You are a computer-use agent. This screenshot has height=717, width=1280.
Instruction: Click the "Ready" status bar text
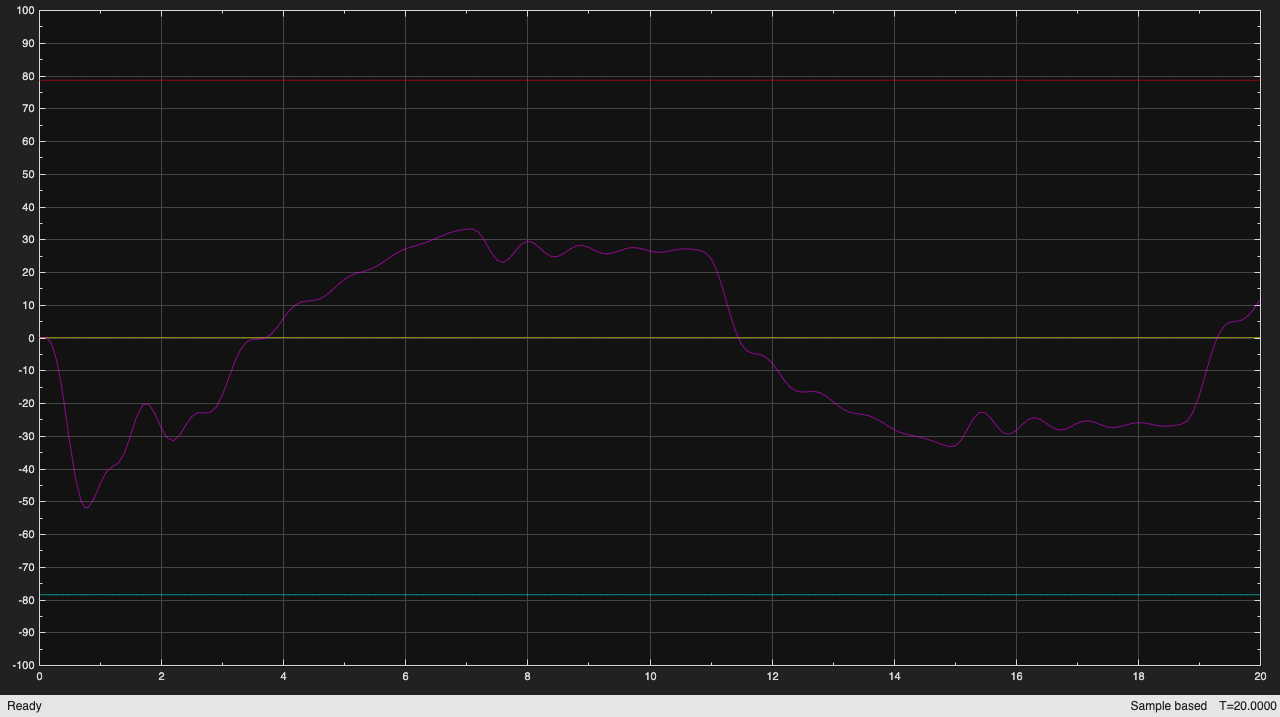point(24,706)
